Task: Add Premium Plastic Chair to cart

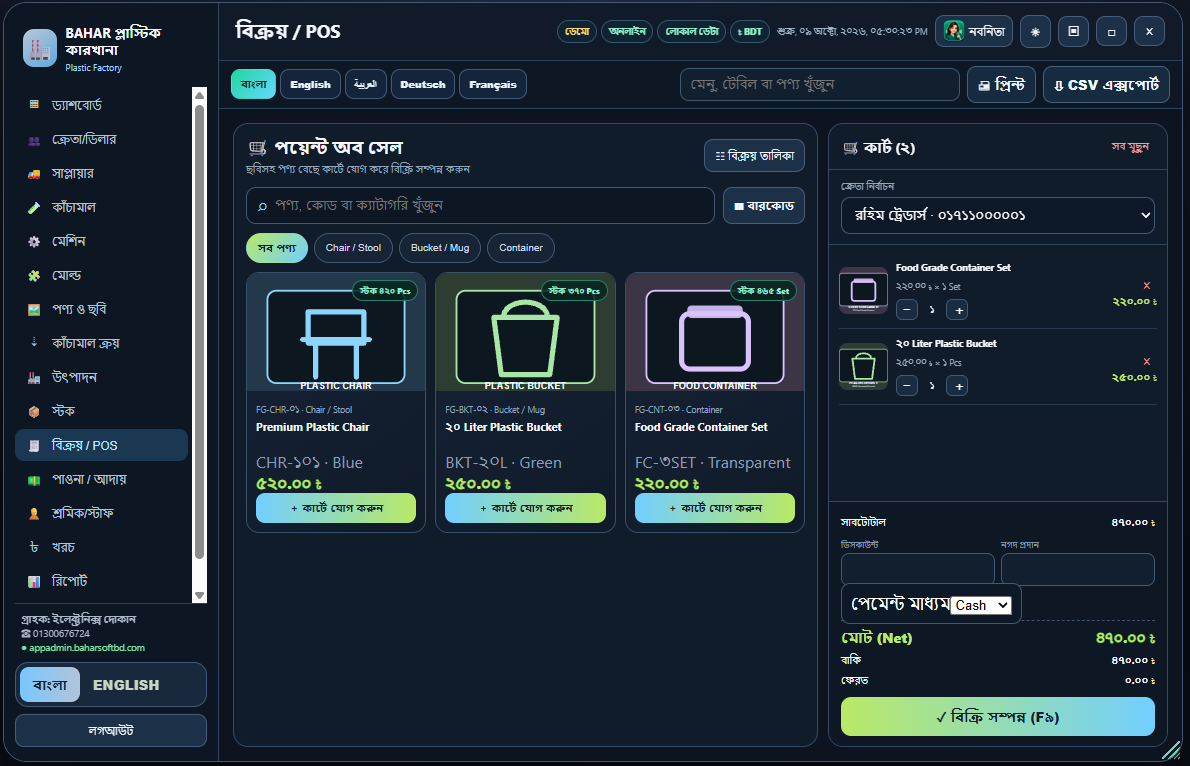Action: 336,508
